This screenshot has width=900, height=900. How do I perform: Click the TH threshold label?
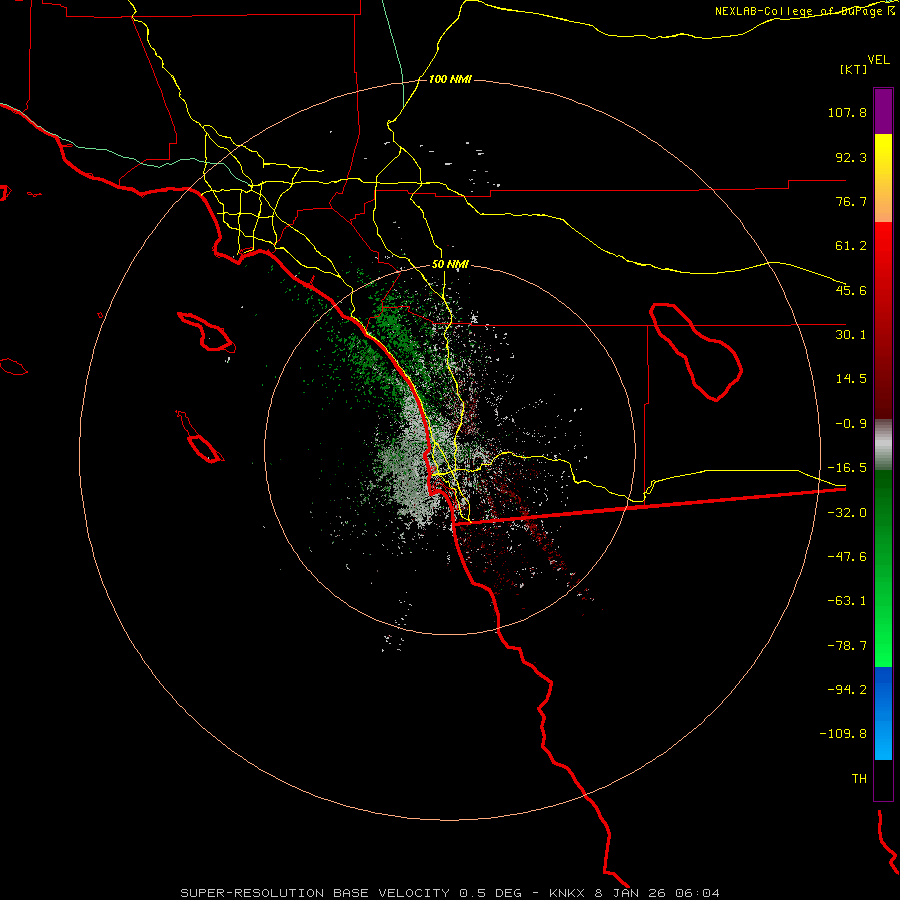coord(859,778)
